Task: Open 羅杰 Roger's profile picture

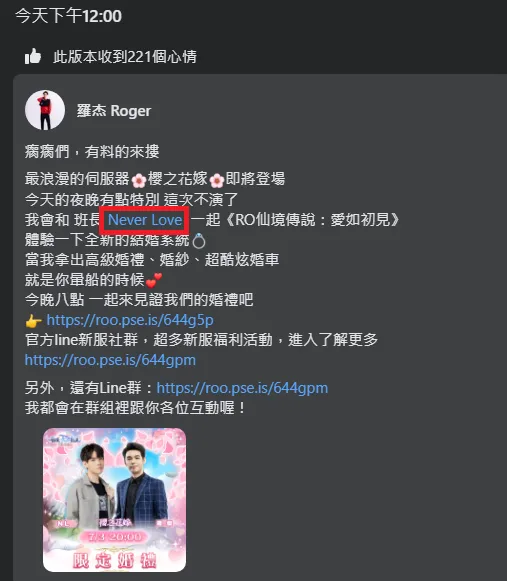Action: (x=45, y=110)
